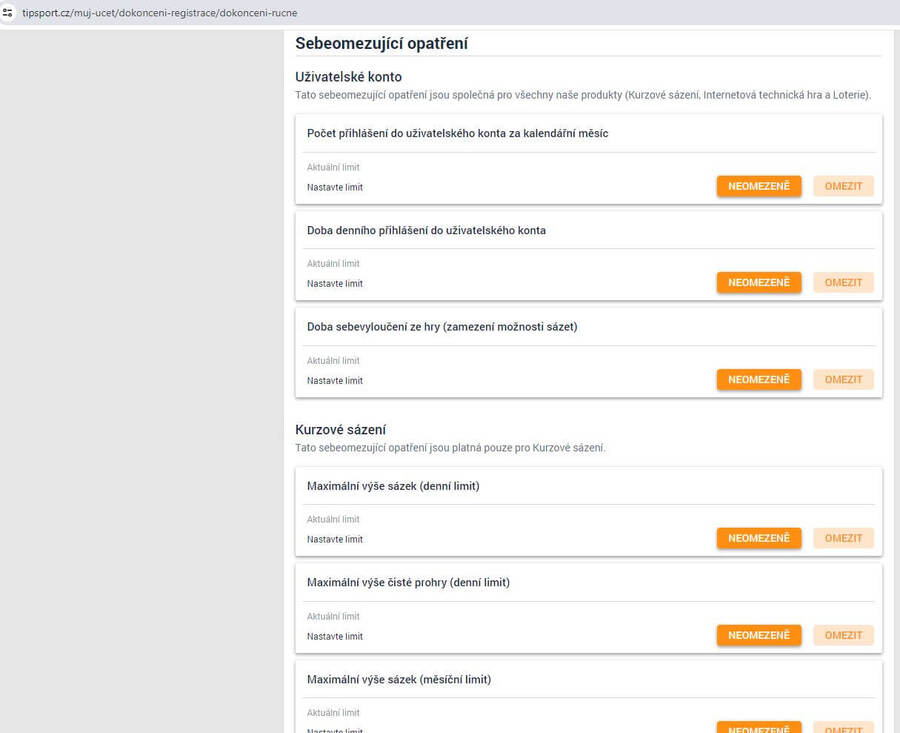
Task: Choose OMEZIT for self-exclusion from play
Action: tap(843, 379)
